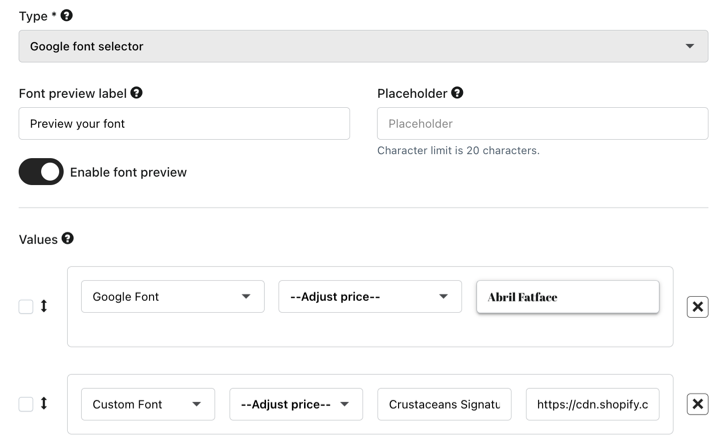The width and height of the screenshot is (726, 447).
Task: Click the cdn.shopify URL field
Action: 592,404
